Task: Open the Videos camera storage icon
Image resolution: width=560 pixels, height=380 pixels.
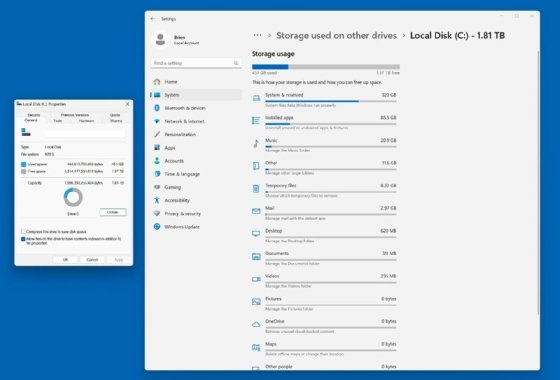Action: click(256, 279)
